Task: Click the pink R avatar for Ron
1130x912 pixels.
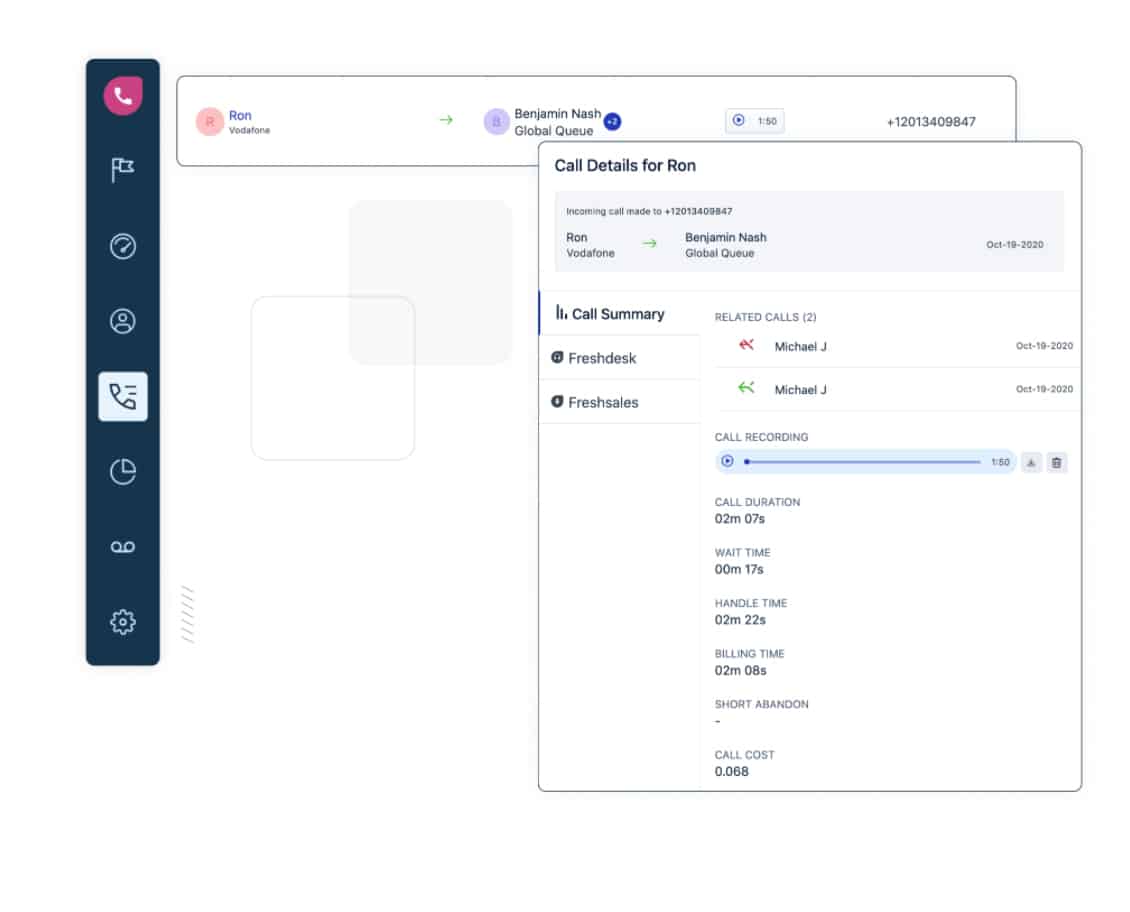Action: pyautogui.click(x=210, y=122)
